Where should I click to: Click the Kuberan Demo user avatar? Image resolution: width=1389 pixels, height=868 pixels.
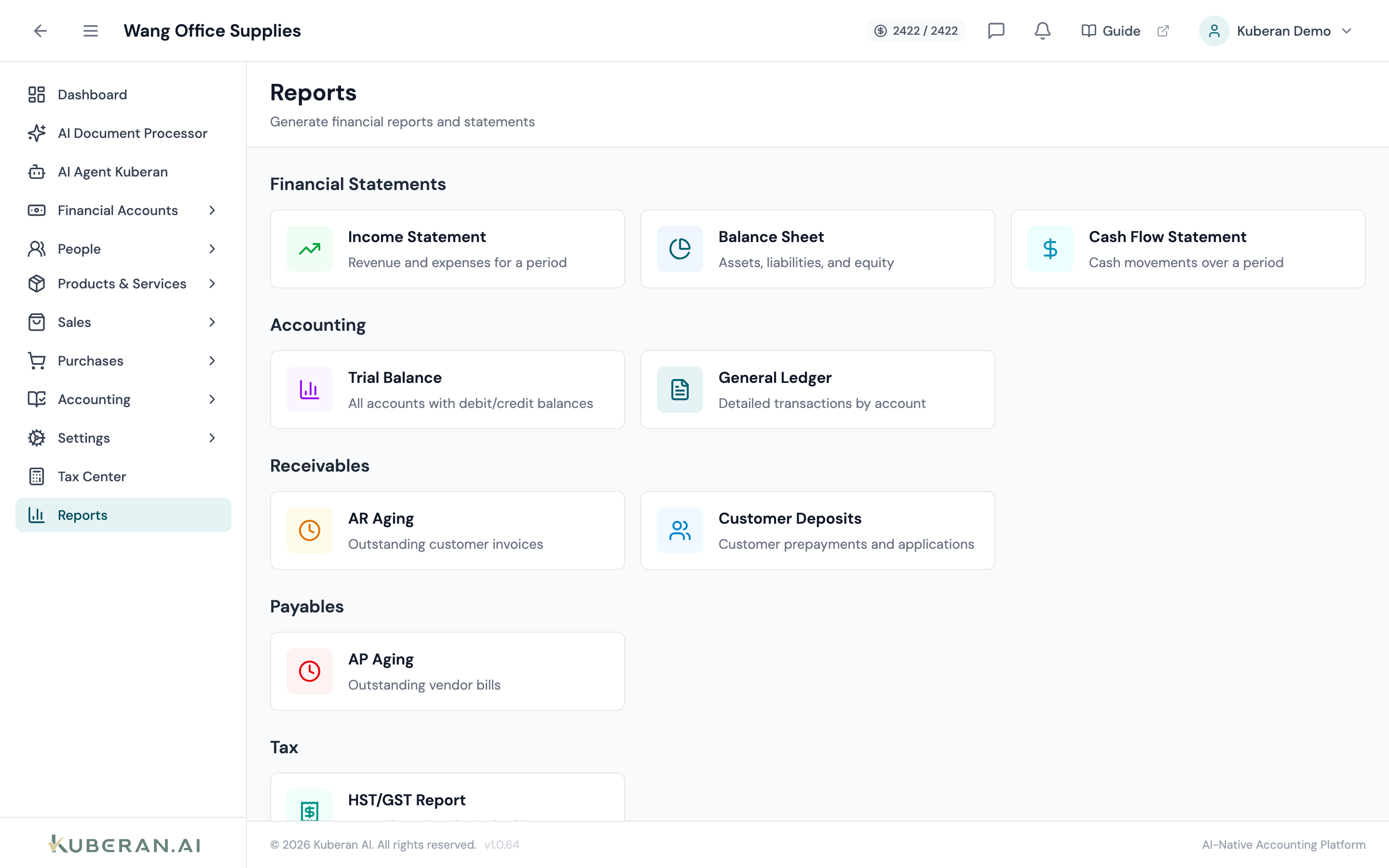[x=1214, y=31]
